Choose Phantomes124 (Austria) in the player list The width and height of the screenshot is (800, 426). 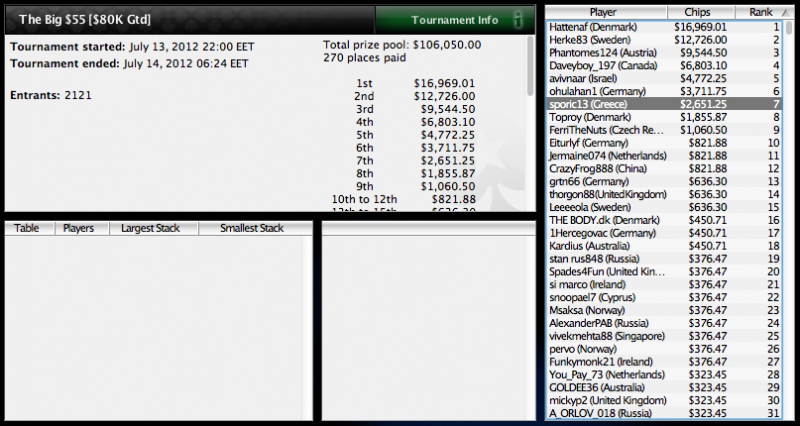coord(665,53)
